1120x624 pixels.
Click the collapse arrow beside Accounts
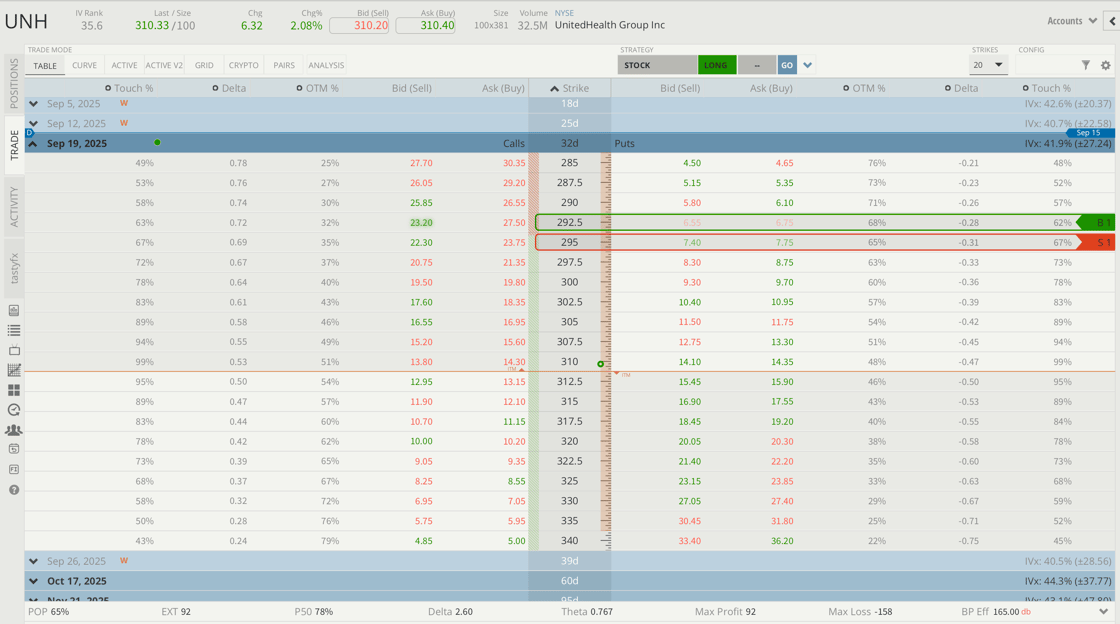point(1111,21)
